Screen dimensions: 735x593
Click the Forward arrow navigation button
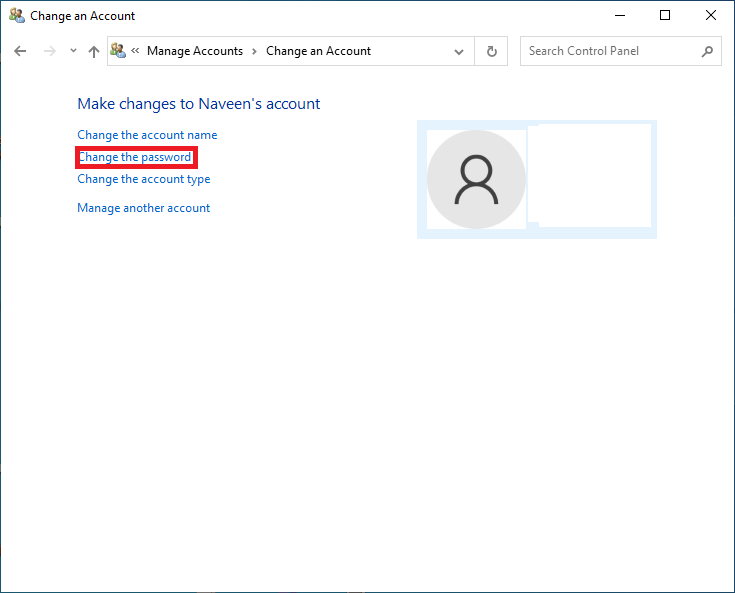coord(49,51)
